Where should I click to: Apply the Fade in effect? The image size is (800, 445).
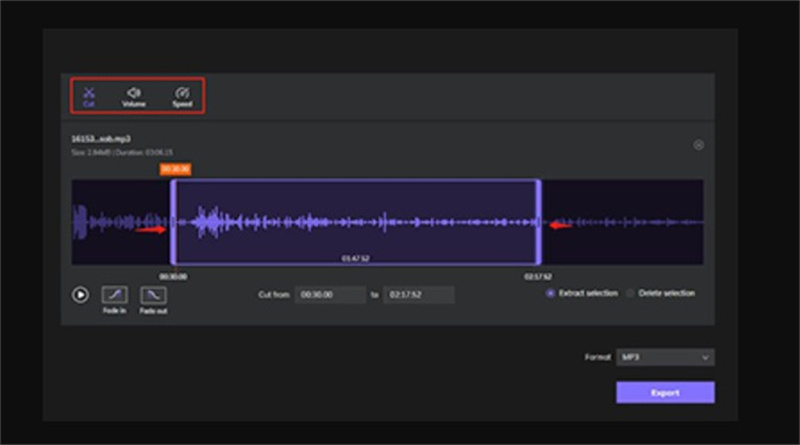pos(115,295)
